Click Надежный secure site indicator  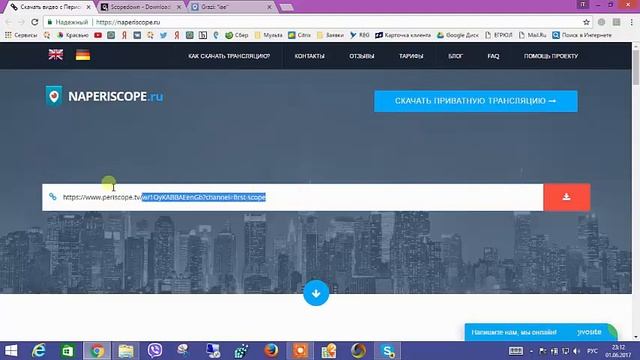coord(68,22)
